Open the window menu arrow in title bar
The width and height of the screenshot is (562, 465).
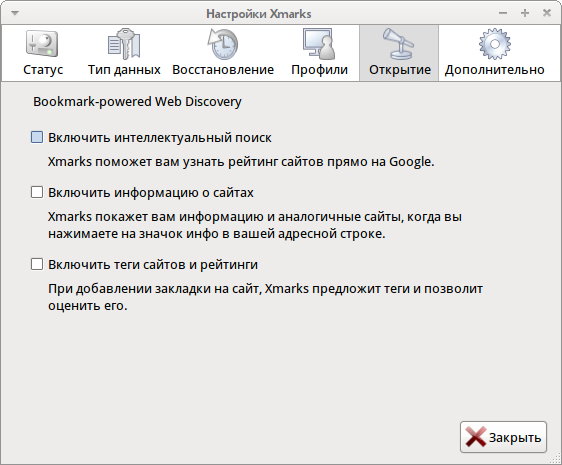click(15, 13)
